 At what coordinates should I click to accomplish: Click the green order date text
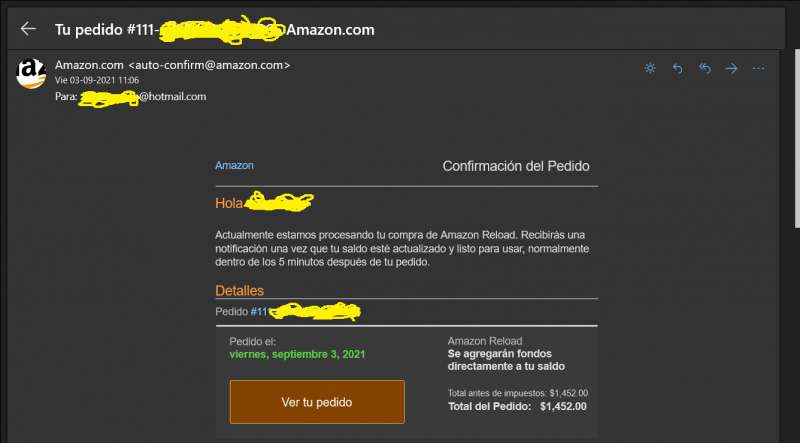(x=297, y=354)
